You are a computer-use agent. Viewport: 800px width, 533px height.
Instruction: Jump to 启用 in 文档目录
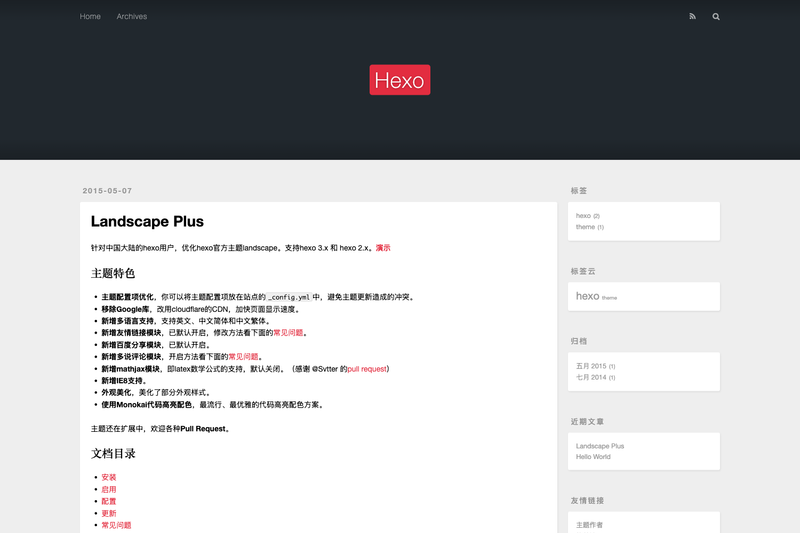(x=109, y=489)
